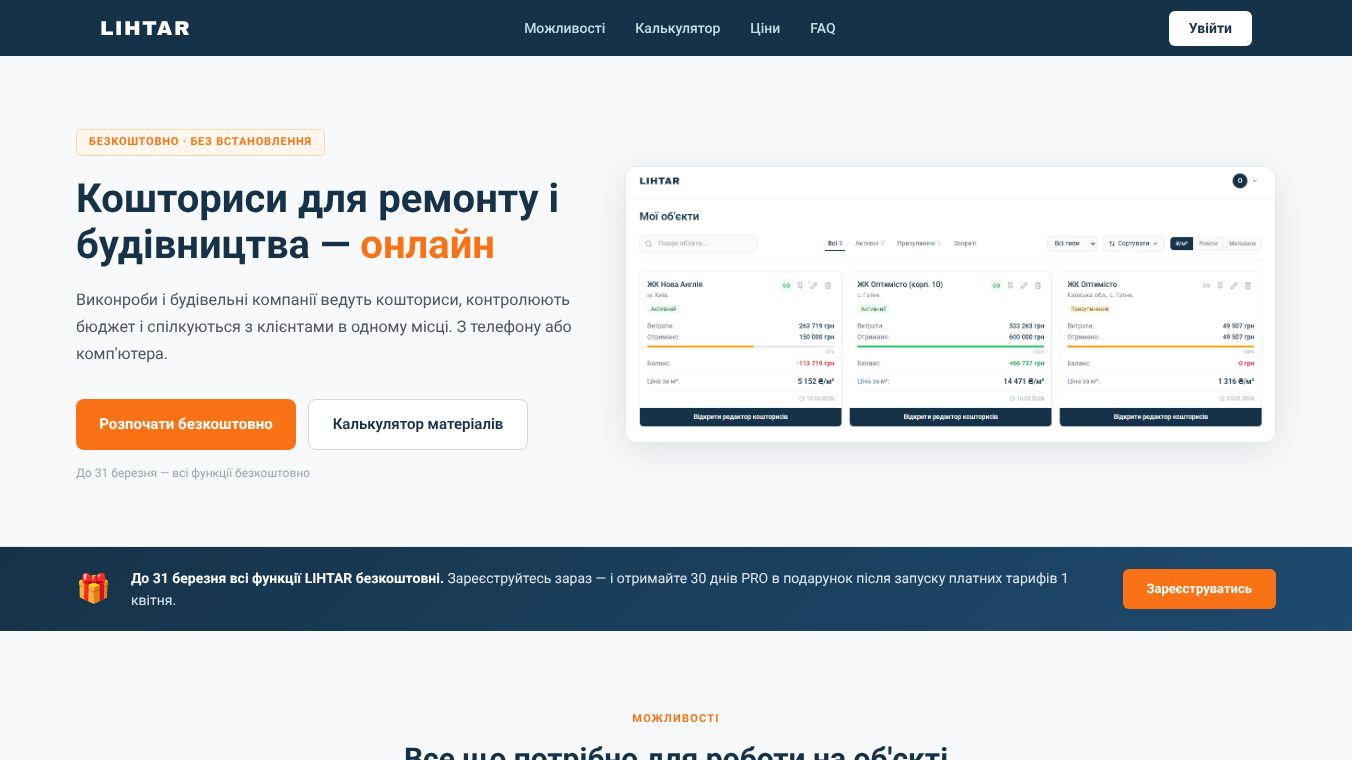Image resolution: width=1352 pixels, height=760 pixels.
Task: Go to Ціни in the top navigation
Action: [x=765, y=28]
